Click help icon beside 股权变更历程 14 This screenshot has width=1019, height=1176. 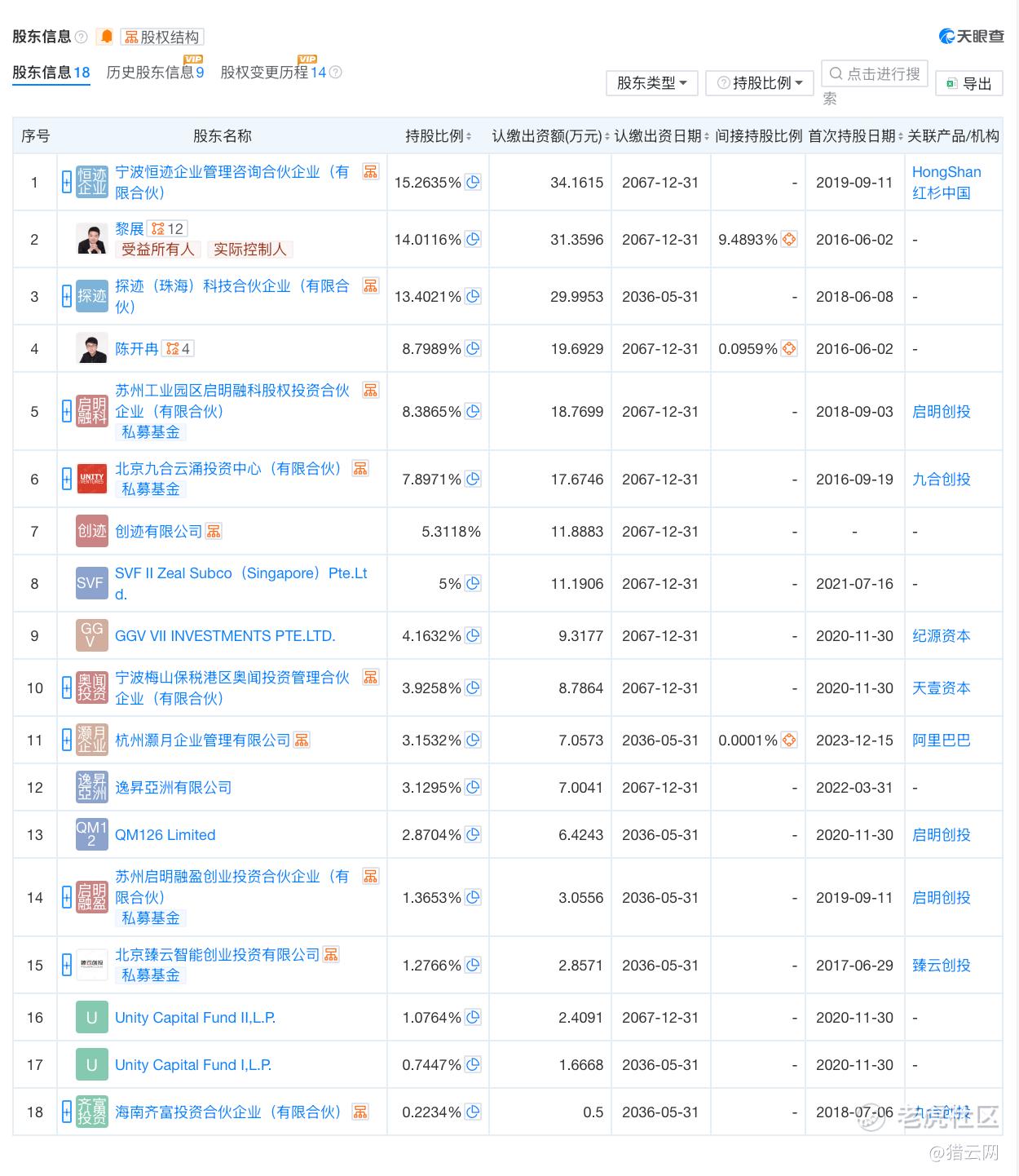tap(335, 73)
